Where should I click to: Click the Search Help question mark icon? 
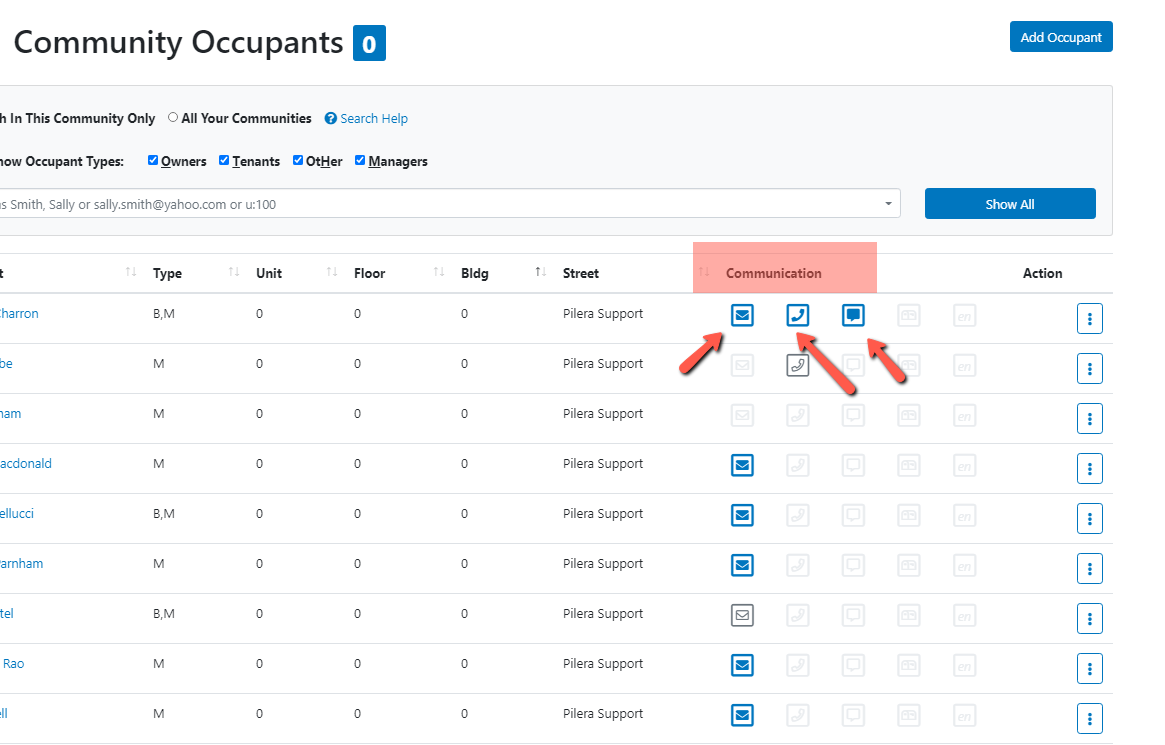[331, 119]
